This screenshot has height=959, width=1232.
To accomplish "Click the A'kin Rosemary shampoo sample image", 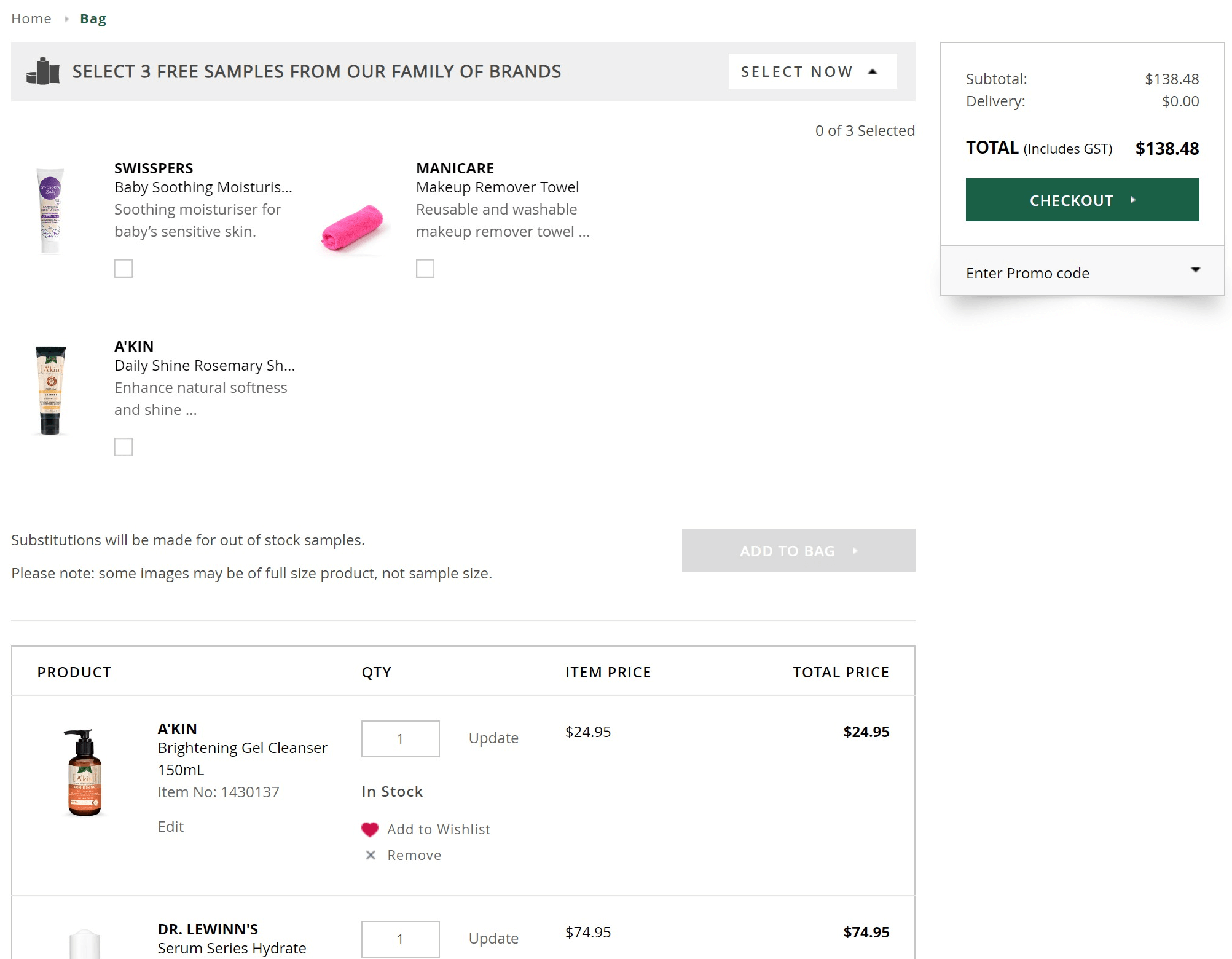I will (x=50, y=390).
